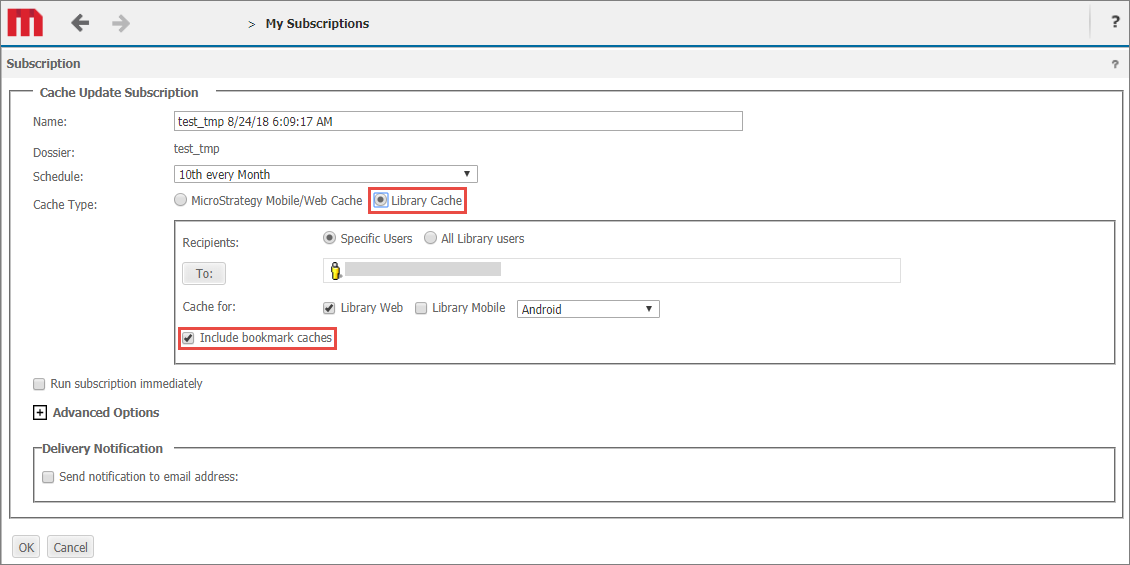Click the To: recipients button
This screenshot has width=1130, height=565.
(x=204, y=273)
